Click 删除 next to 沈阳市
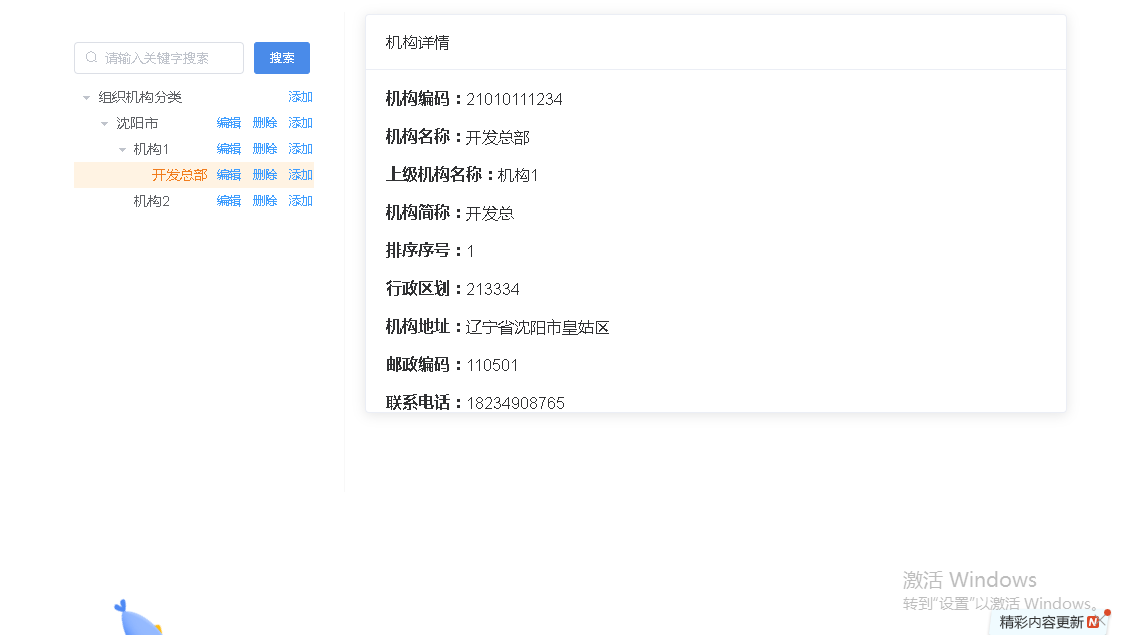The image size is (1132, 635). 264,122
